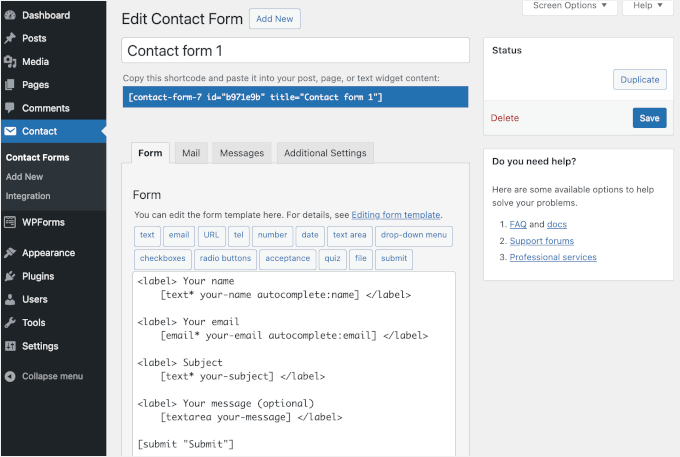680x457 pixels.
Task: Click the red Delete link
Action: 504,118
